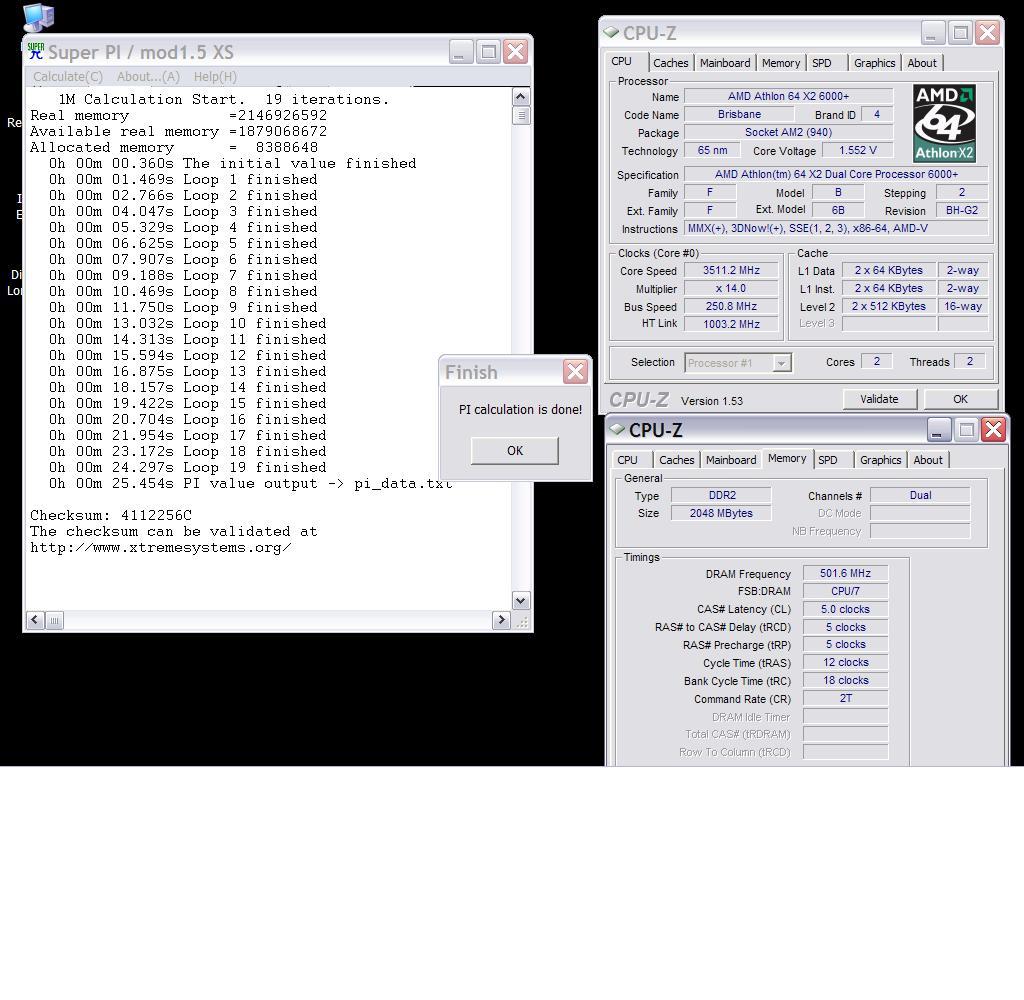Click the Super PI title bar icon

[x=36, y=52]
